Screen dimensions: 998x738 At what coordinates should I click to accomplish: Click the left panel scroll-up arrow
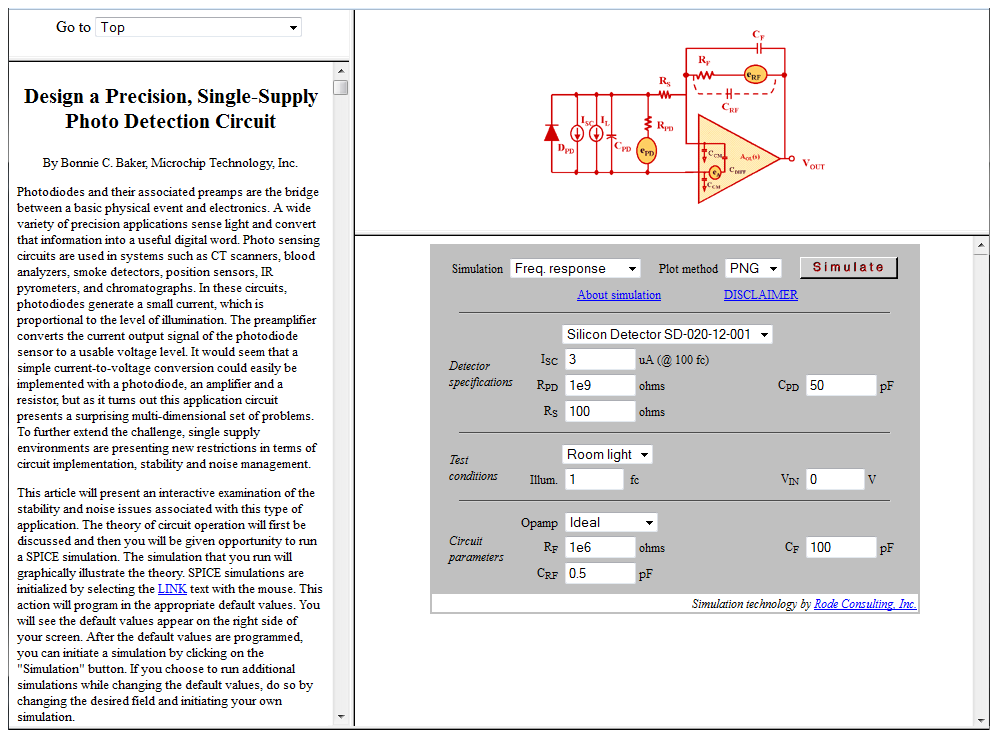pyautogui.click(x=341, y=71)
